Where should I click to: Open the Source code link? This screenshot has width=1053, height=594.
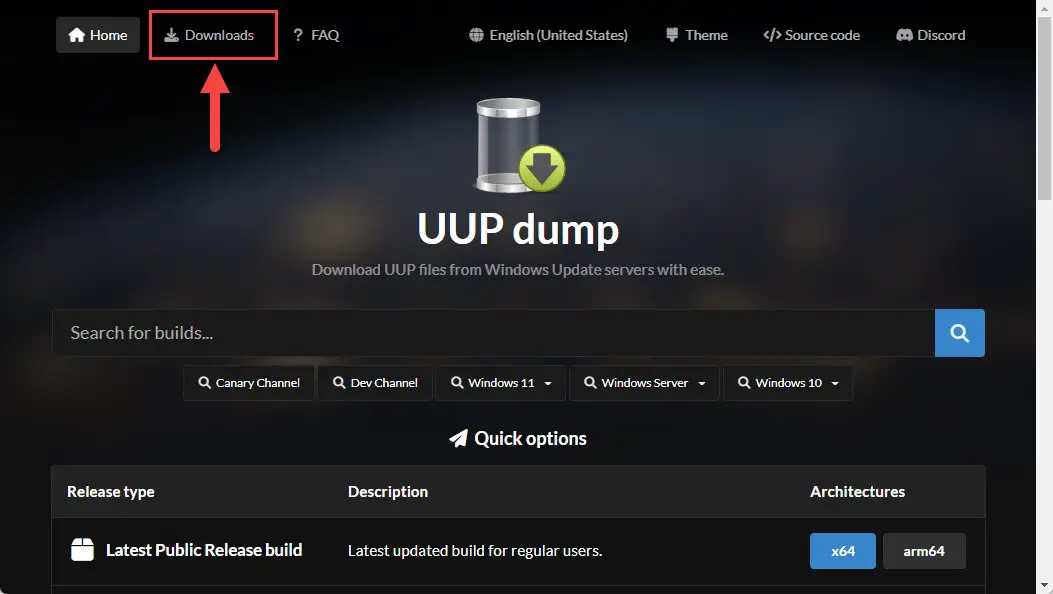pos(811,35)
